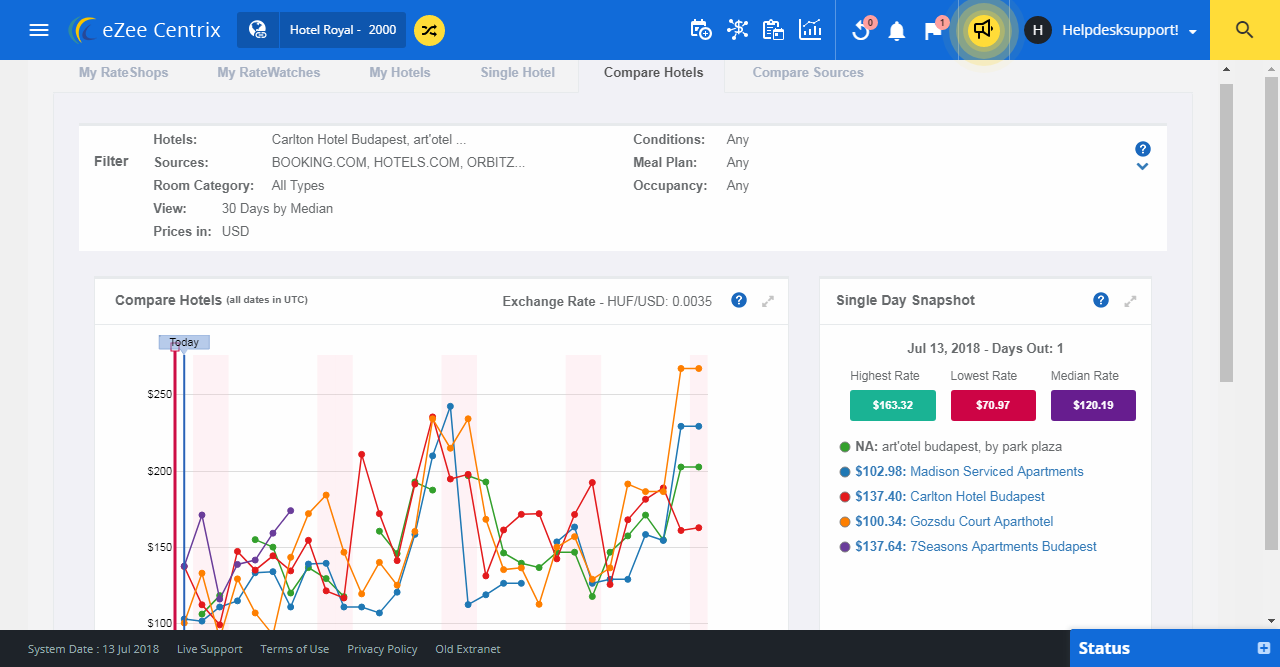
Task: Toggle Gozsdu Court Aparthotel legend dot
Action: tap(845, 522)
